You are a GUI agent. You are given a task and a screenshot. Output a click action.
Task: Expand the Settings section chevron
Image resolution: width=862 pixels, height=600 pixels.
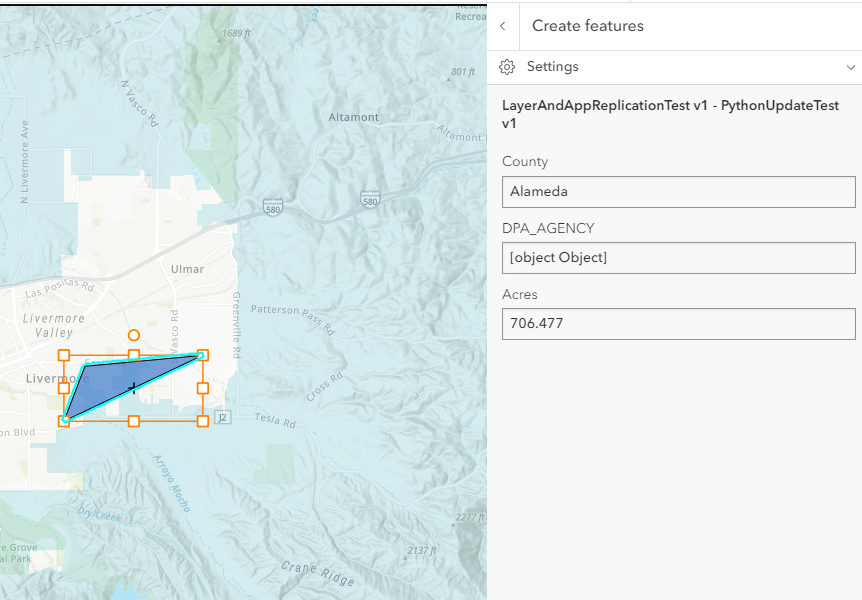[x=850, y=67]
